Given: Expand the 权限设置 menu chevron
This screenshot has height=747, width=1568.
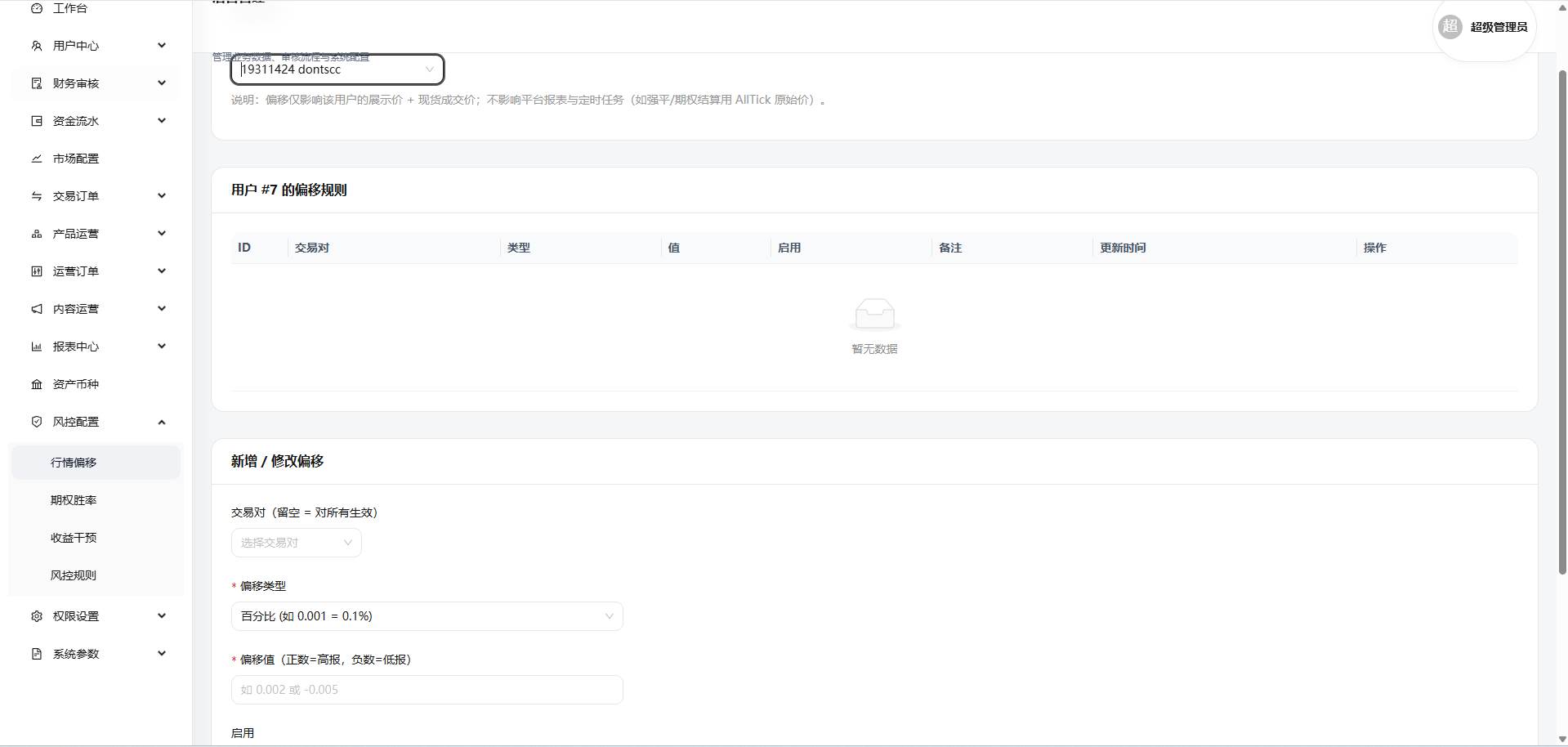Looking at the screenshot, I should [x=162, y=616].
